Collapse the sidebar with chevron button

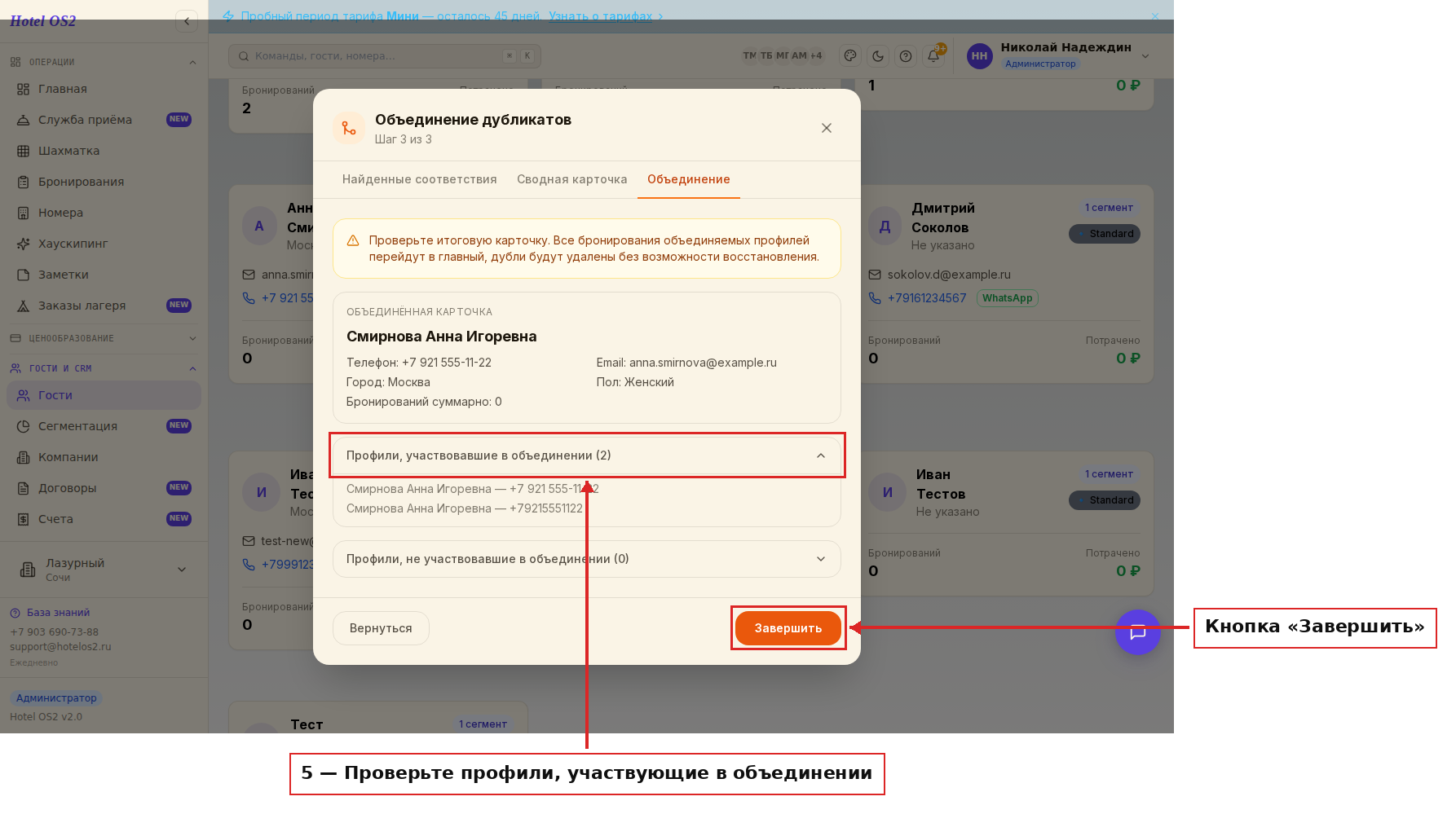pos(187,21)
